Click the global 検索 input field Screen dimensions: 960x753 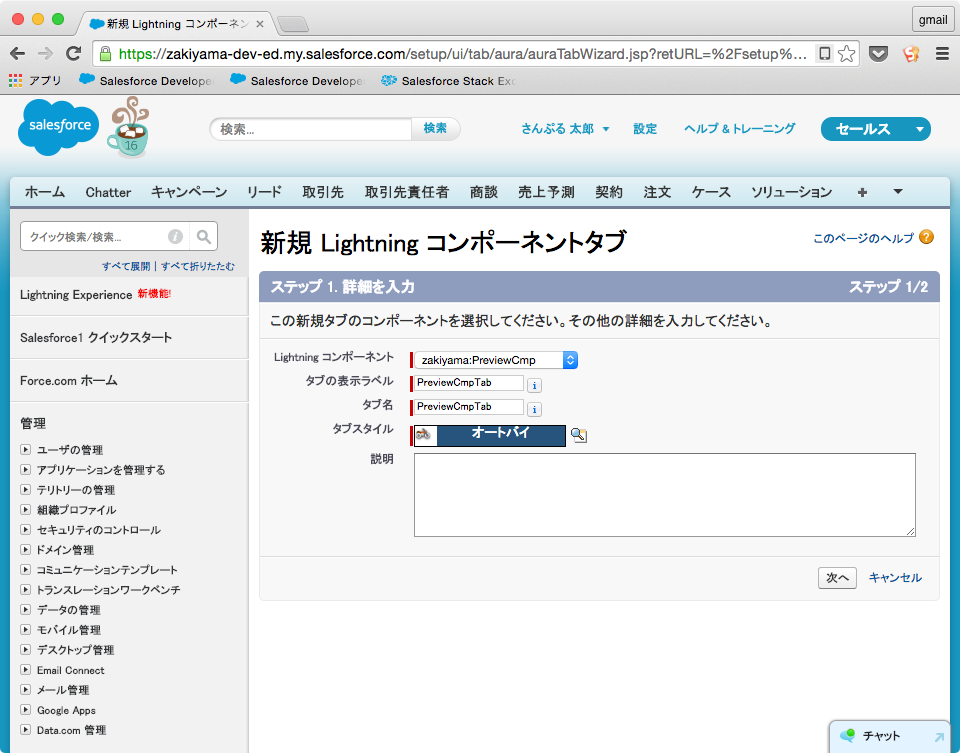[312, 129]
